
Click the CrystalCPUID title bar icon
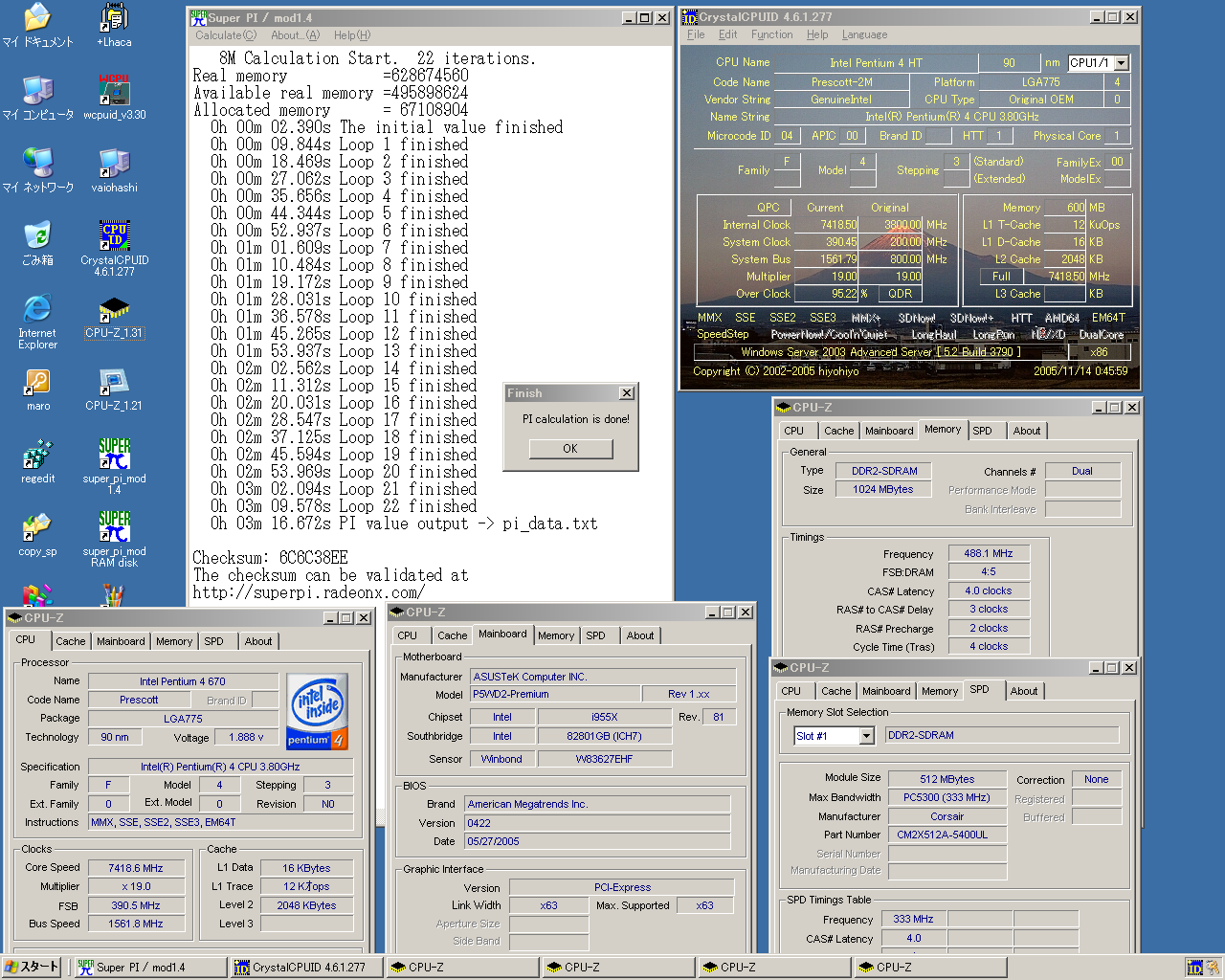tap(689, 17)
